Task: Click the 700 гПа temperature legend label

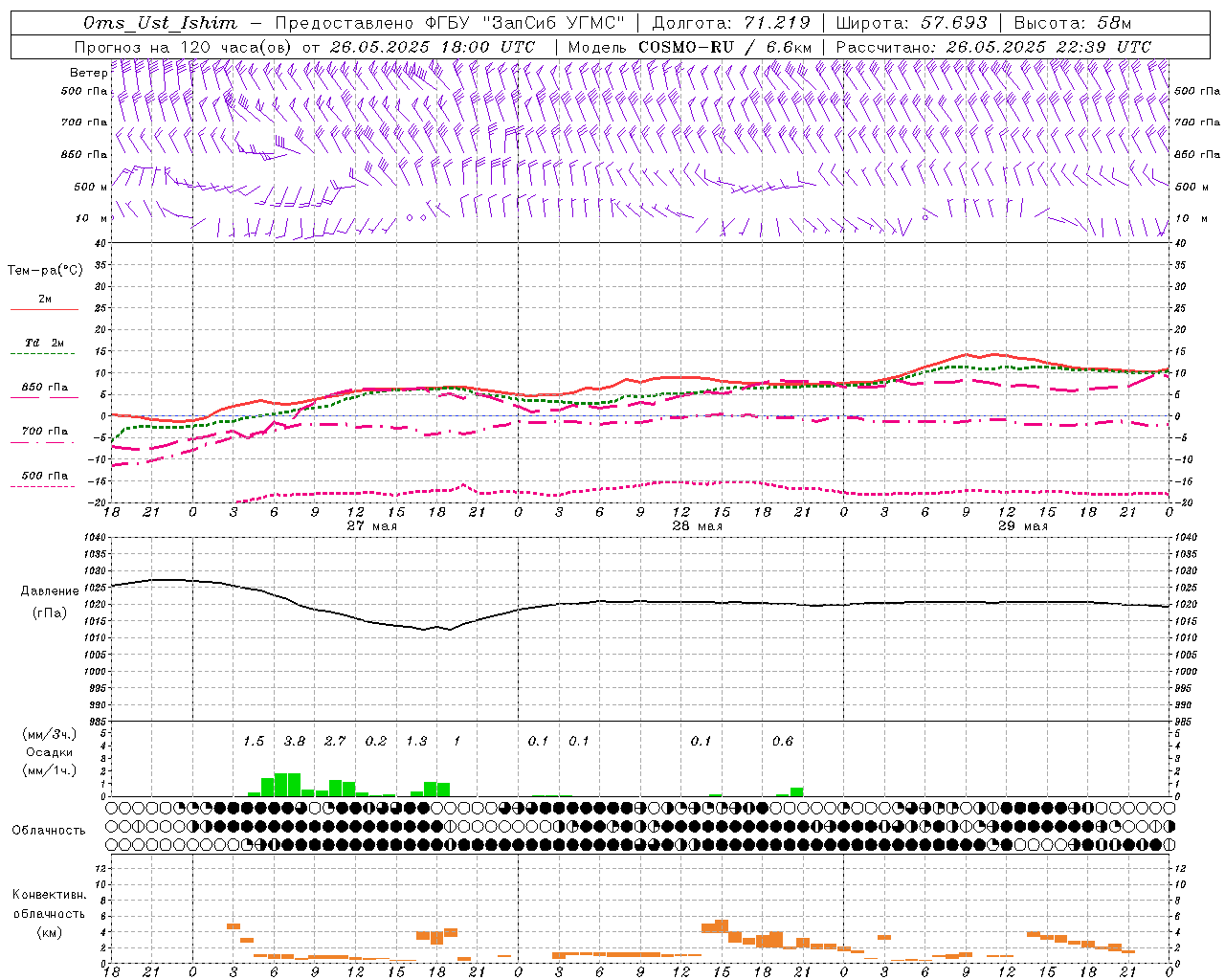Action: pyautogui.click(x=45, y=432)
